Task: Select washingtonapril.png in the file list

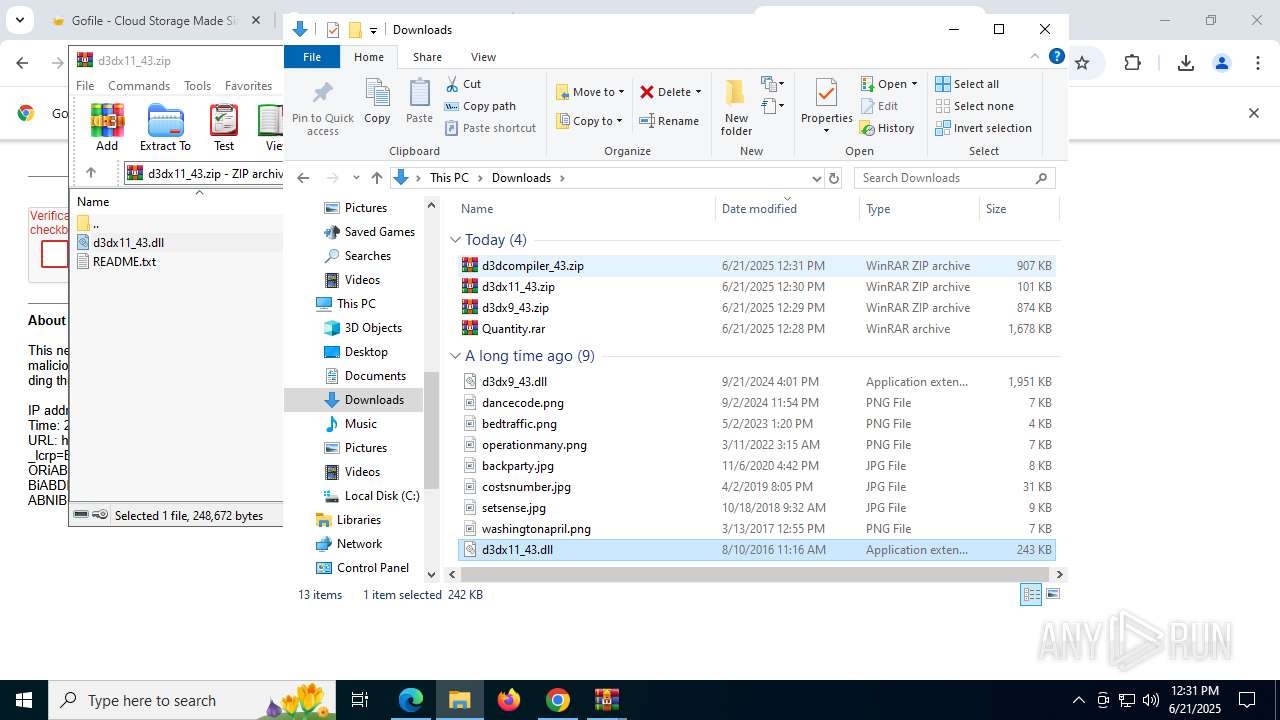Action: click(x=757, y=529)
